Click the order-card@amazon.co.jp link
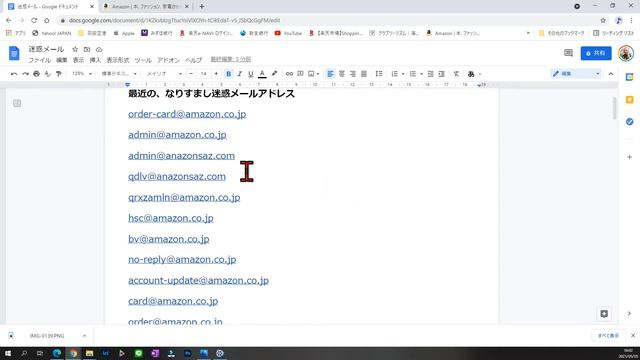This screenshot has height=360, width=640. coord(187,114)
